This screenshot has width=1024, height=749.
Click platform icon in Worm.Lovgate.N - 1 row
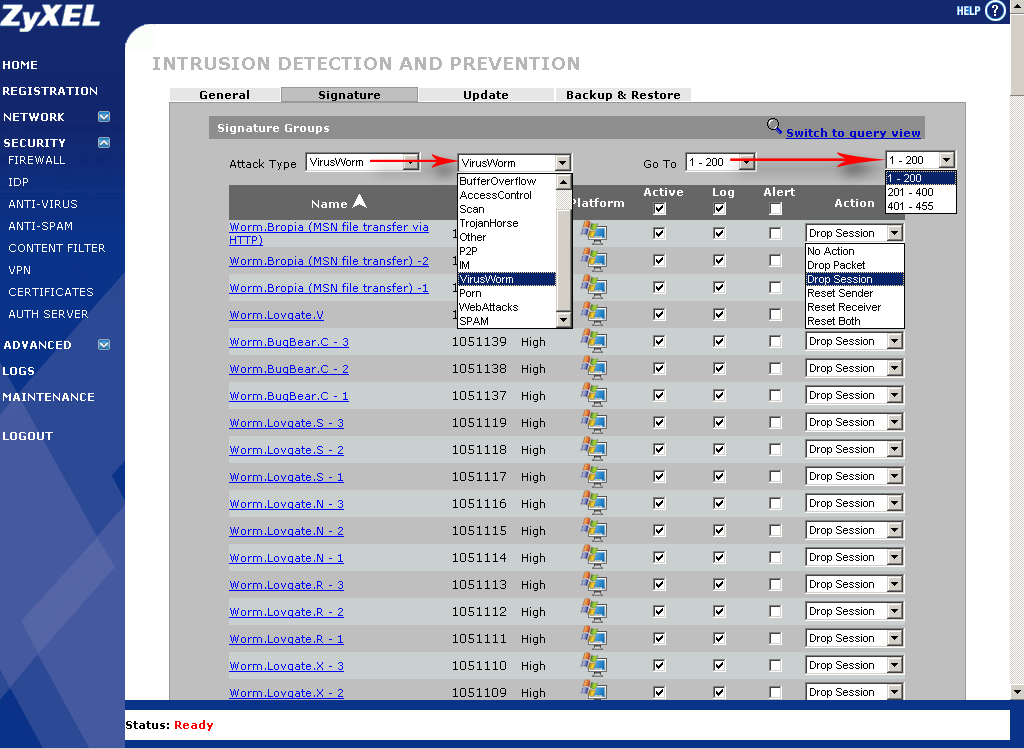coord(594,556)
